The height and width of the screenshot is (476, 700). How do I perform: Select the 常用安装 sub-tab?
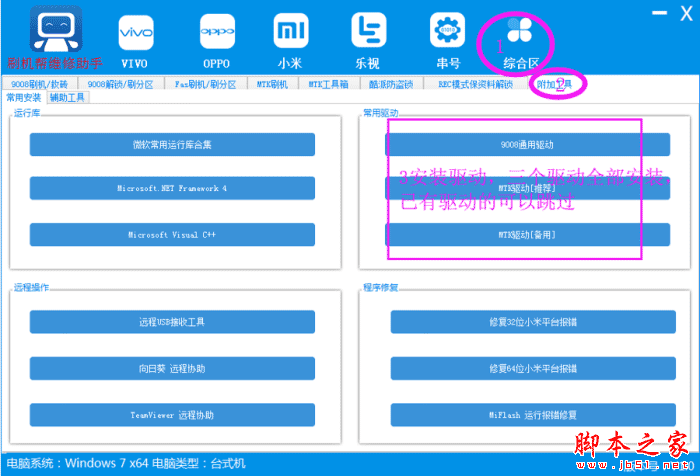[24, 97]
